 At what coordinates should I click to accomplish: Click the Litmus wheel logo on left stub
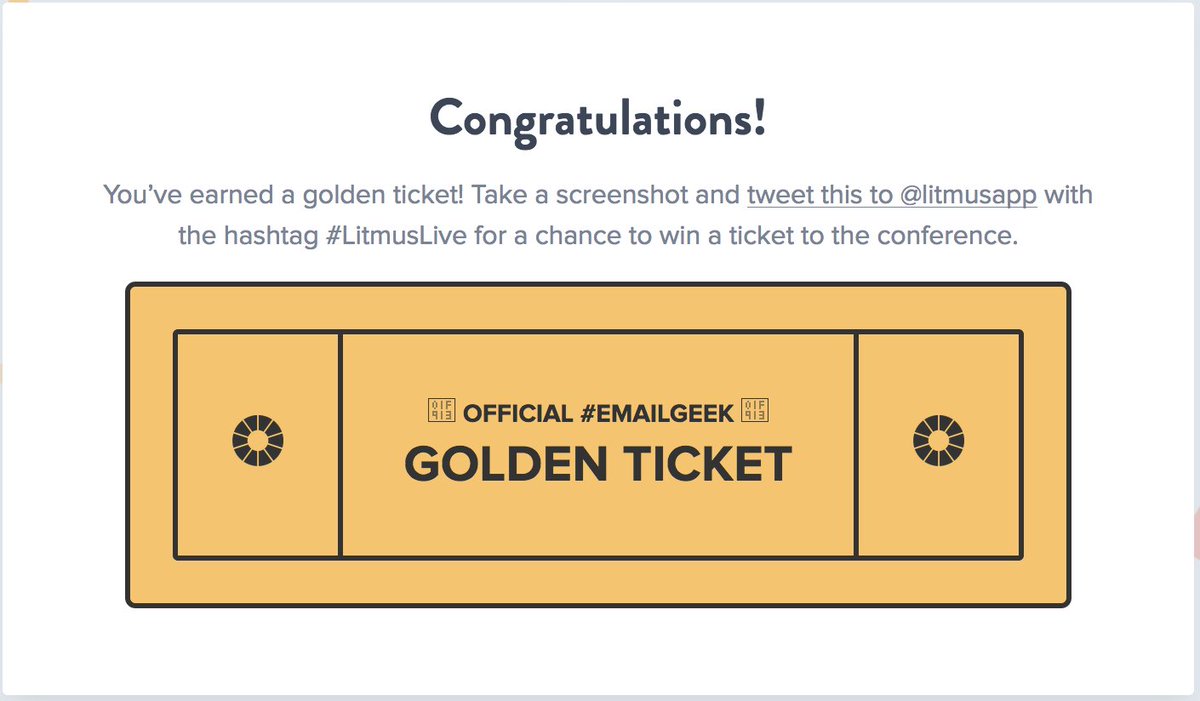[x=258, y=439]
